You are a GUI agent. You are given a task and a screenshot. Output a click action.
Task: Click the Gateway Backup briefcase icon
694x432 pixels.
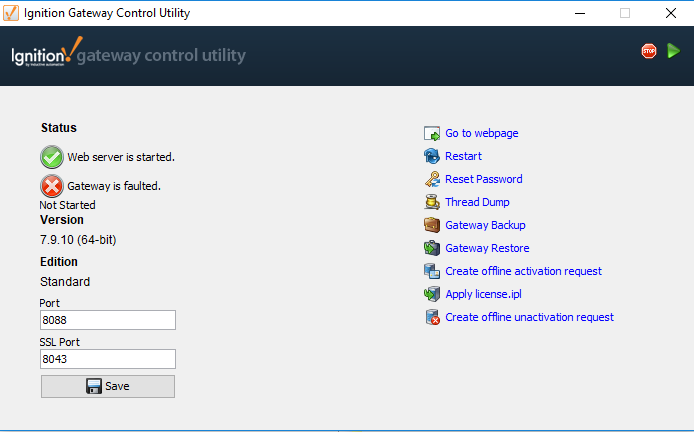pos(432,225)
